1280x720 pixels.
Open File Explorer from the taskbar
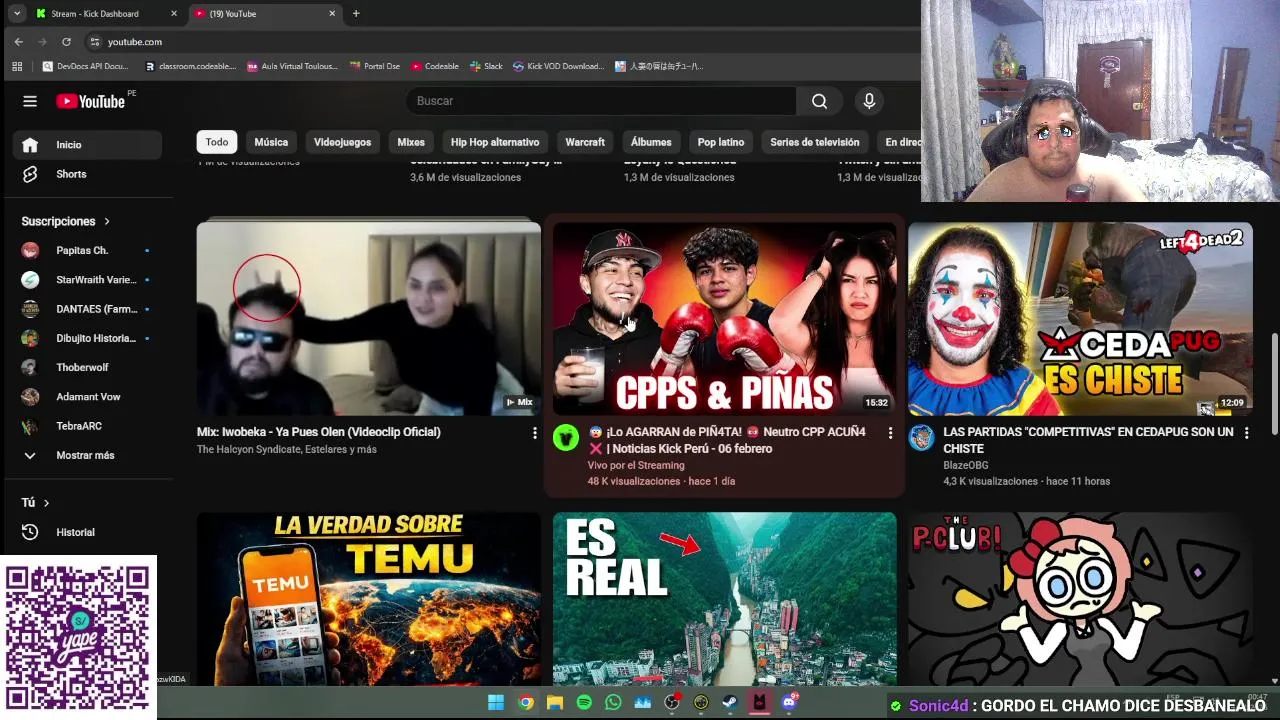[554, 703]
